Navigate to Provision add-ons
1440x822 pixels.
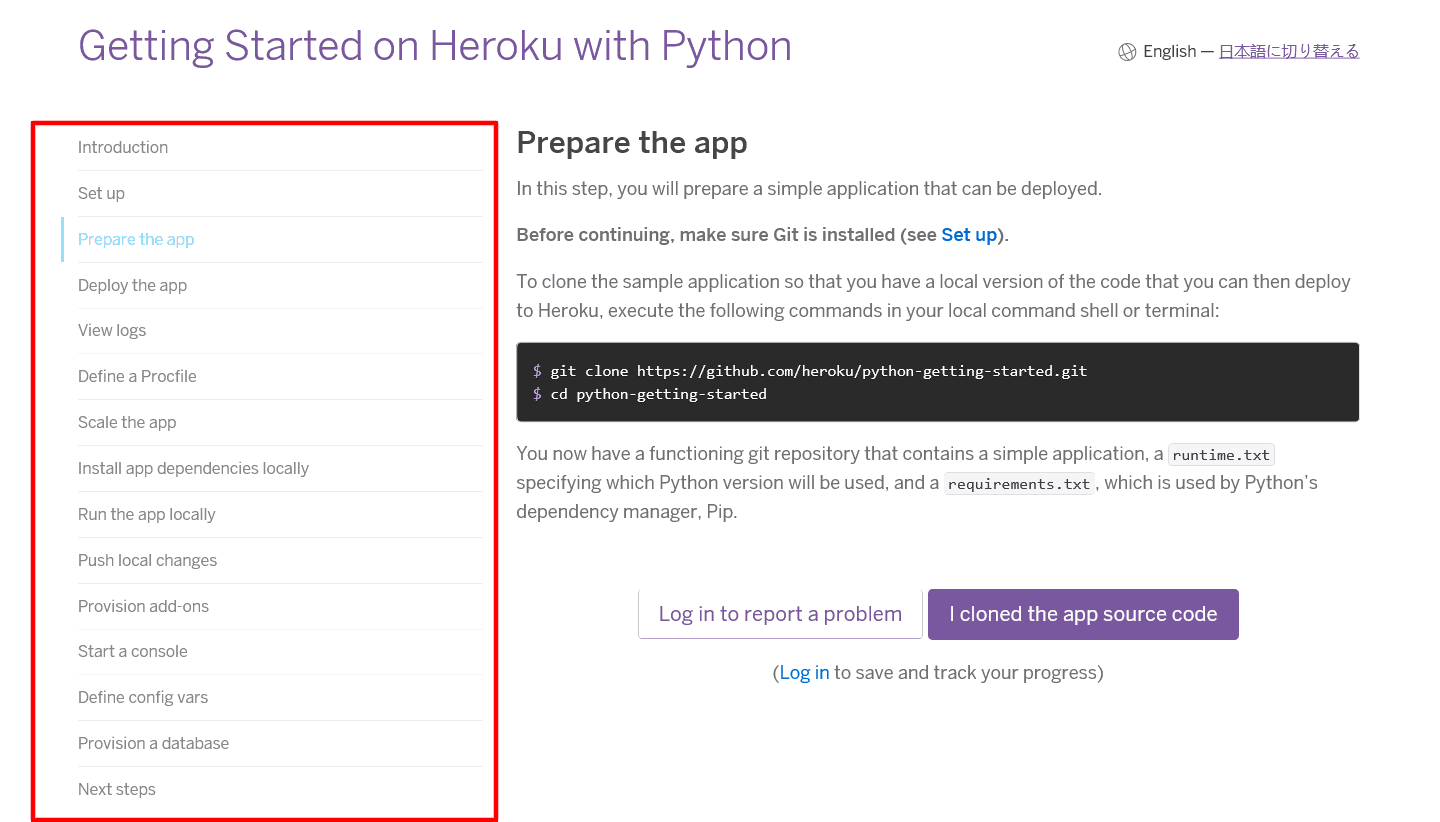coord(143,606)
